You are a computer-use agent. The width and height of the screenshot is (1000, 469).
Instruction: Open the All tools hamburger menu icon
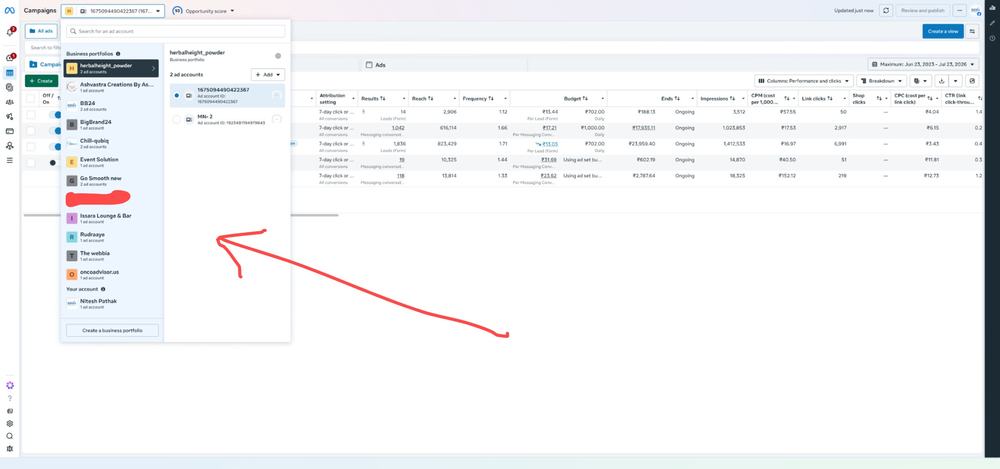click(10, 160)
